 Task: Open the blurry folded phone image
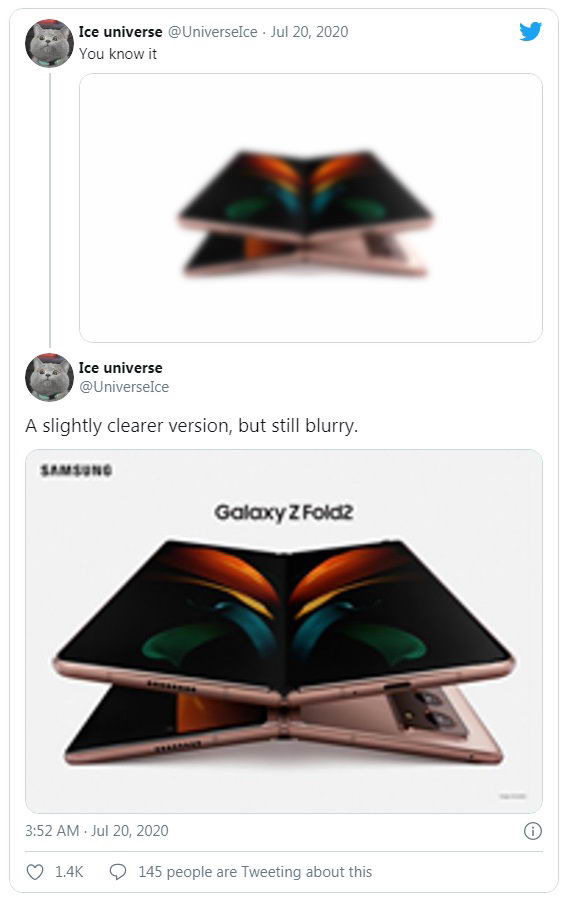(x=310, y=208)
